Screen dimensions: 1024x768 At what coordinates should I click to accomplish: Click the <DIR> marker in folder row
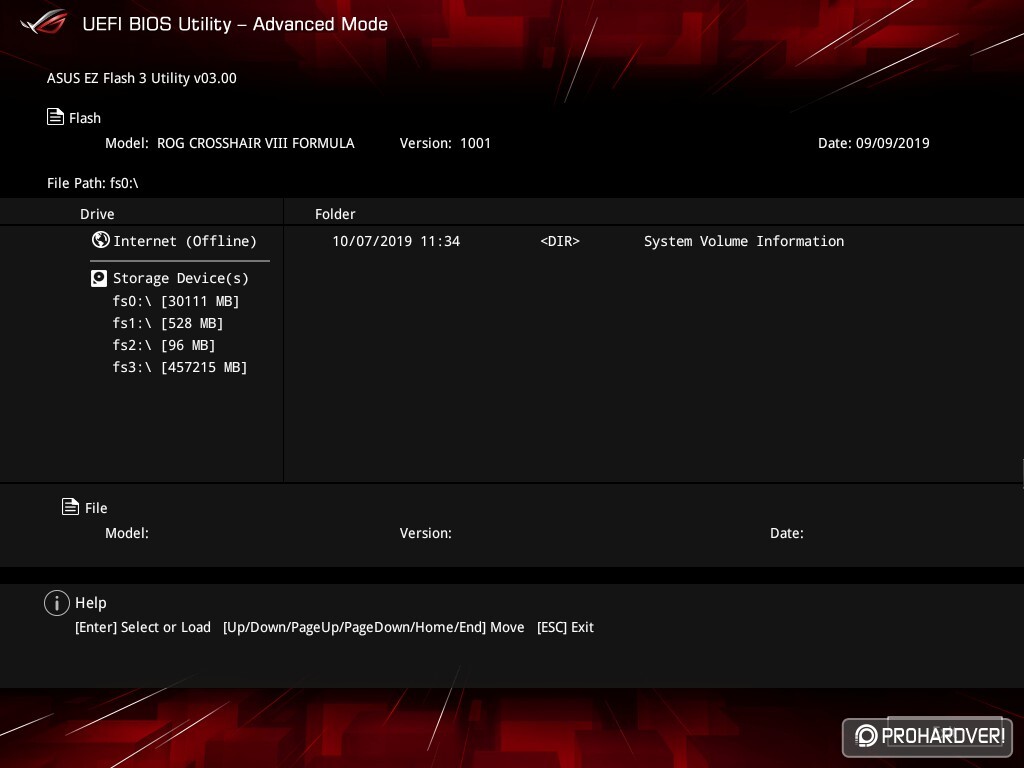pos(560,241)
